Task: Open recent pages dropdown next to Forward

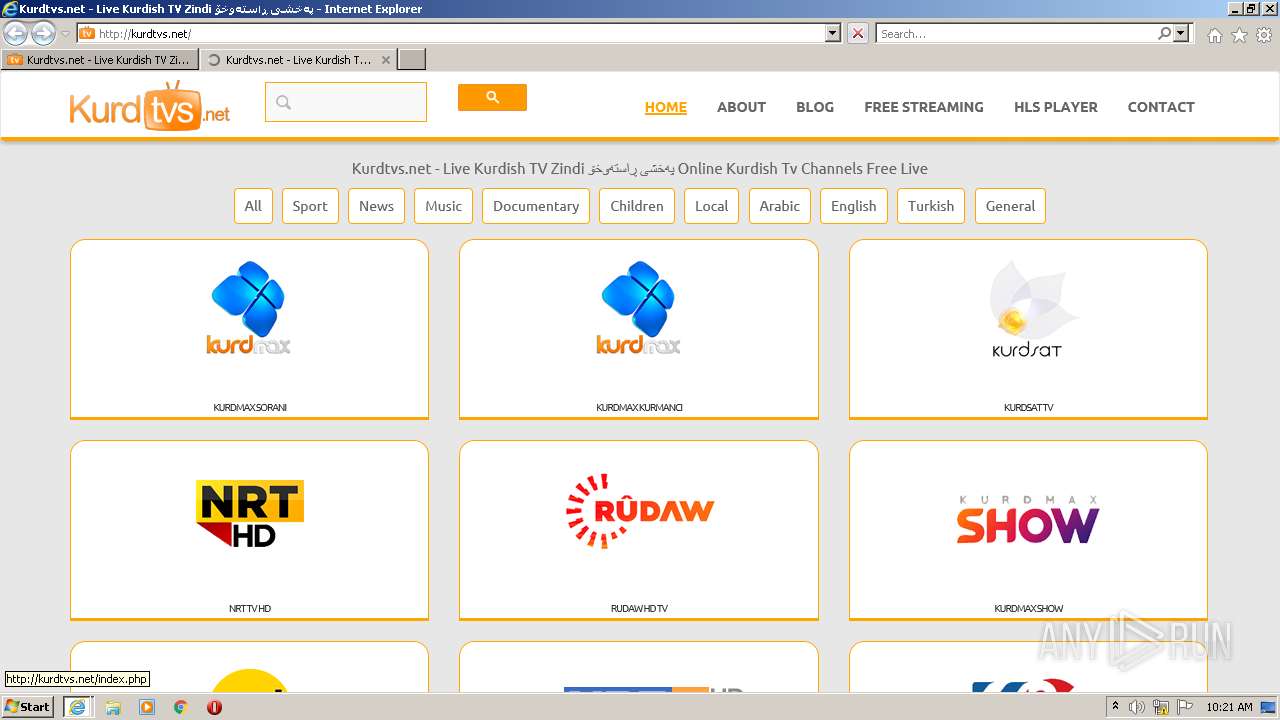Action: (65, 34)
